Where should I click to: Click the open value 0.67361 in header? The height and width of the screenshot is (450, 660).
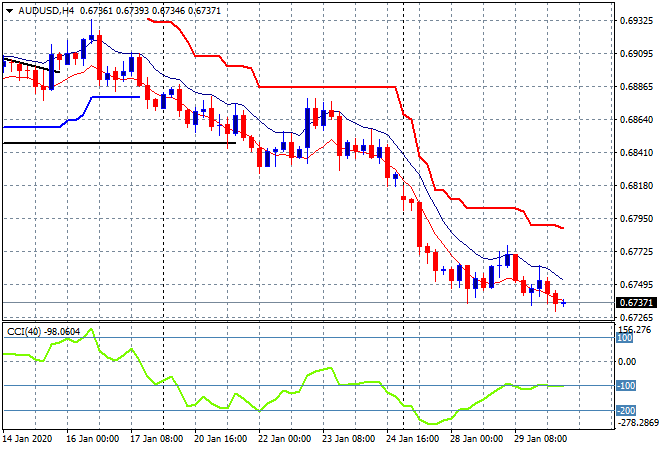(96, 11)
